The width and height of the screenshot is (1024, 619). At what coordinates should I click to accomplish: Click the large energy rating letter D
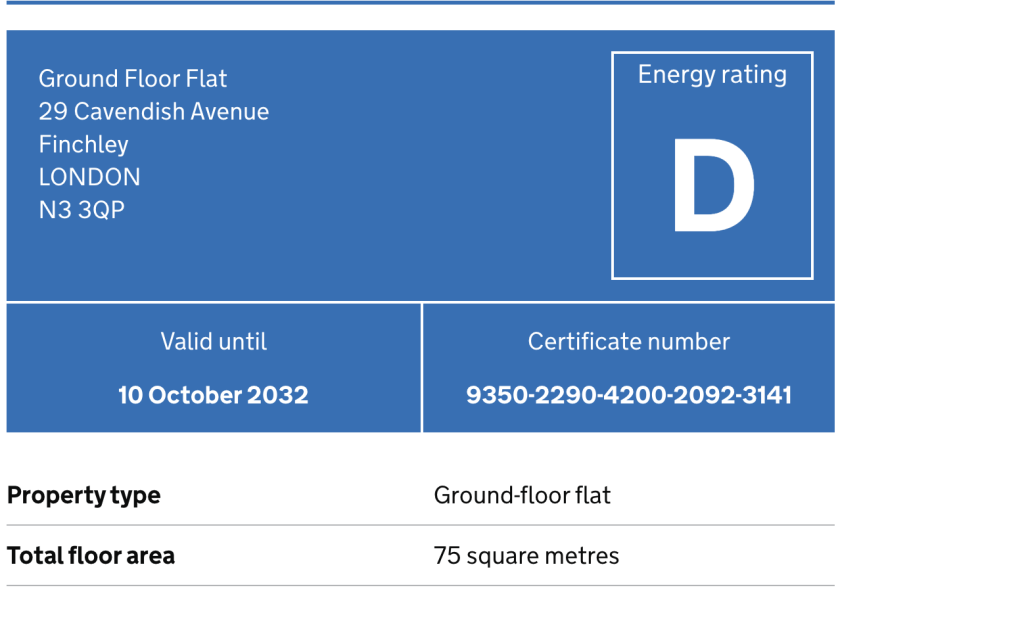pyautogui.click(x=713, y=185)
